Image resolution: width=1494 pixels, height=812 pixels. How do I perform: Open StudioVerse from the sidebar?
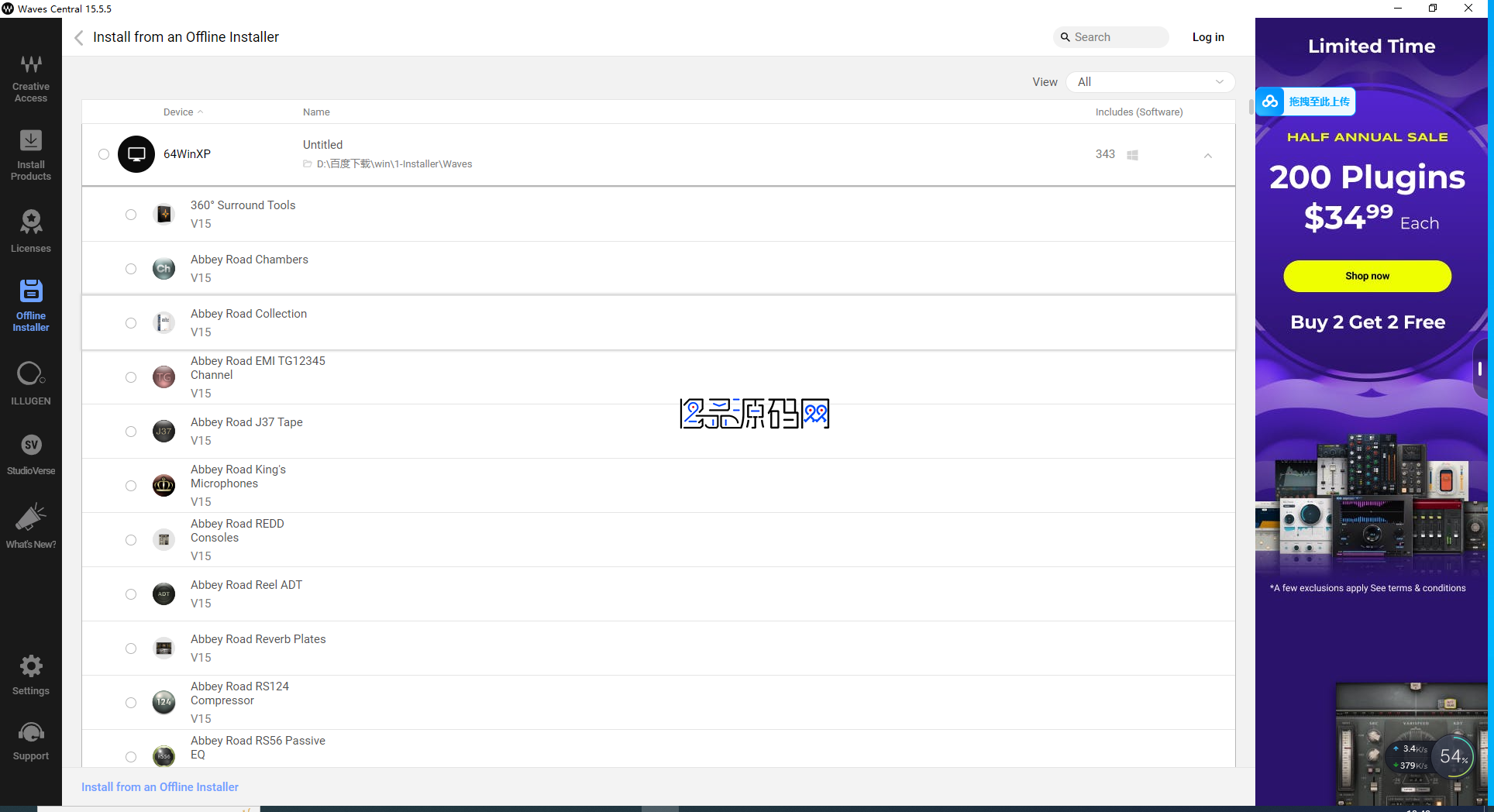click(x=31, y=454)
